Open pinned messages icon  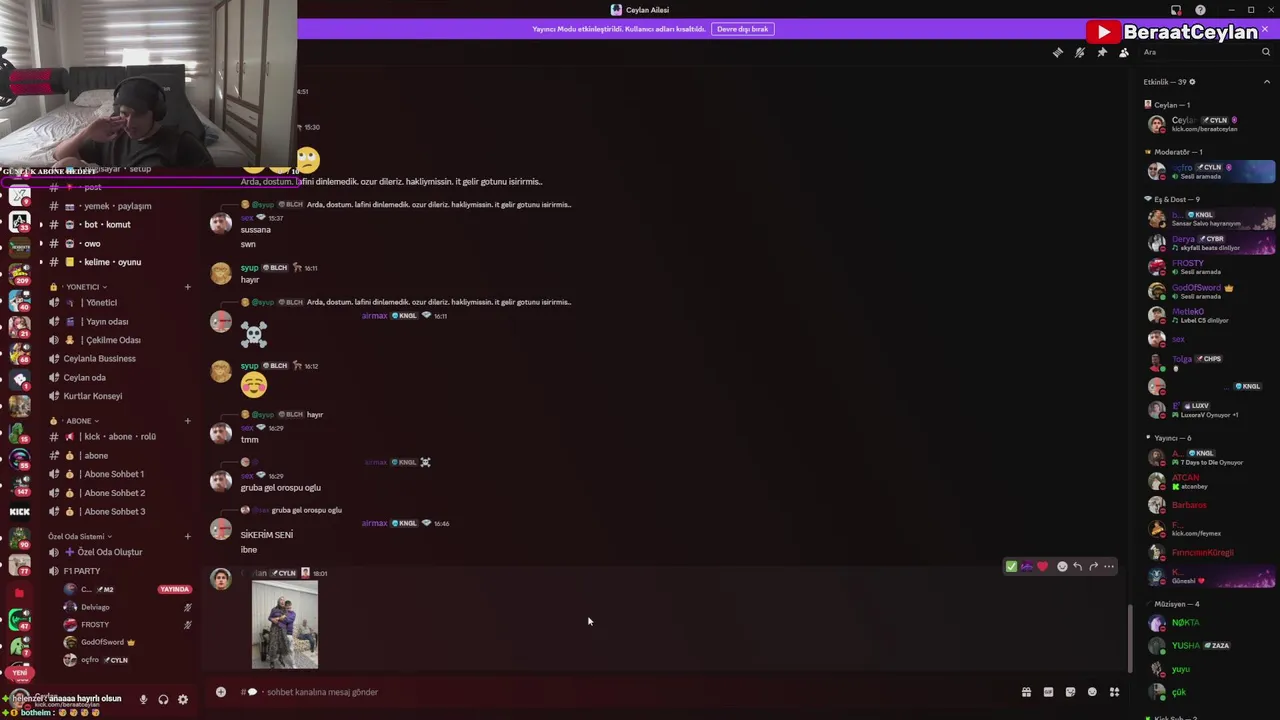pos(1102,52)
